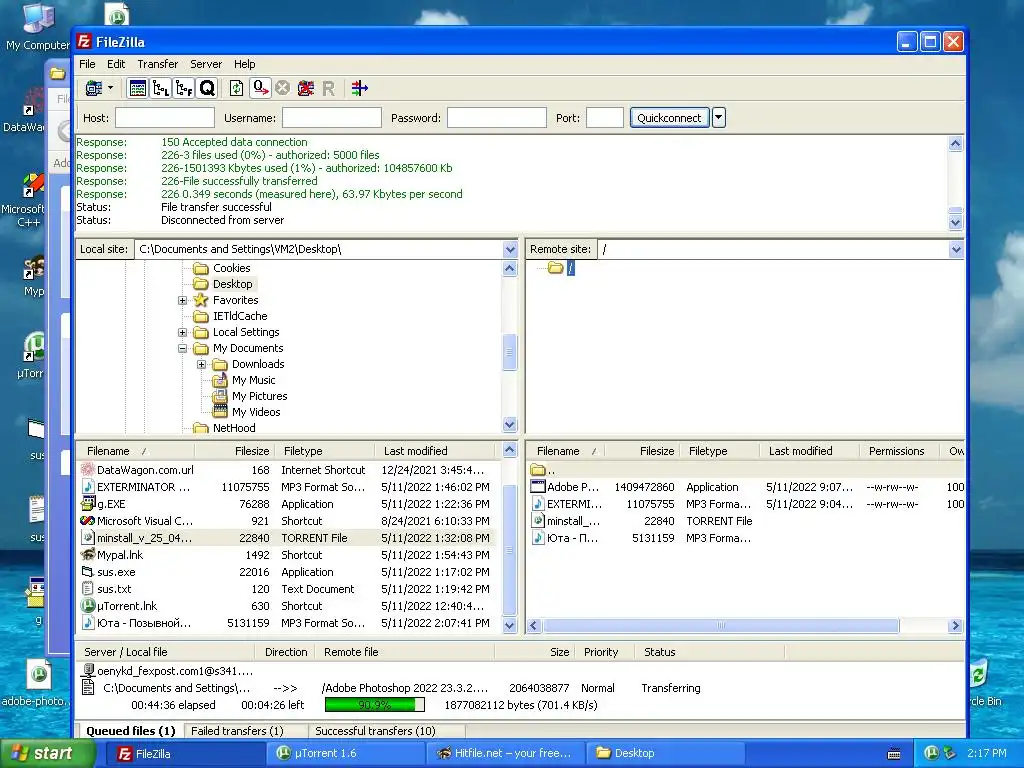Switch to Hitfile.net taskbar button

[x=505, y=754]
